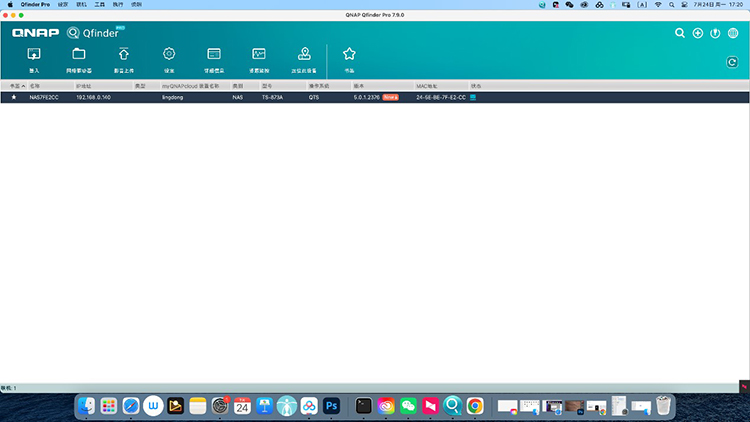Open the Resource Monitor icon

259,54
